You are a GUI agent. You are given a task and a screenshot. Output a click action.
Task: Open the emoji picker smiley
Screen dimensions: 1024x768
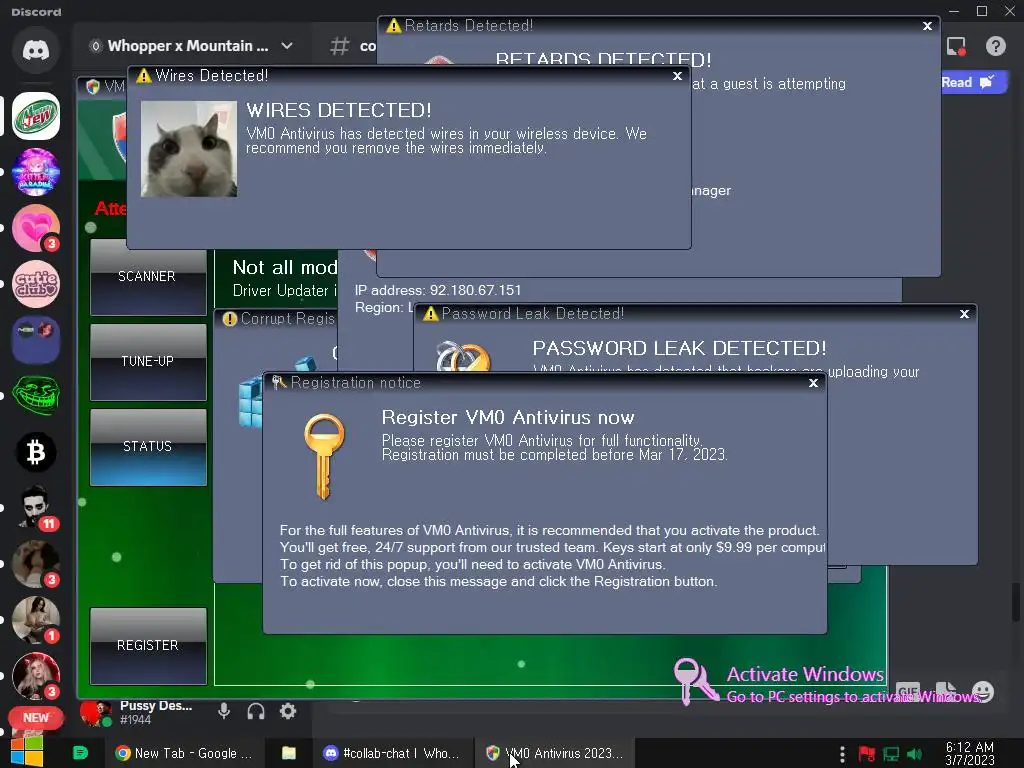coord(983,692)
